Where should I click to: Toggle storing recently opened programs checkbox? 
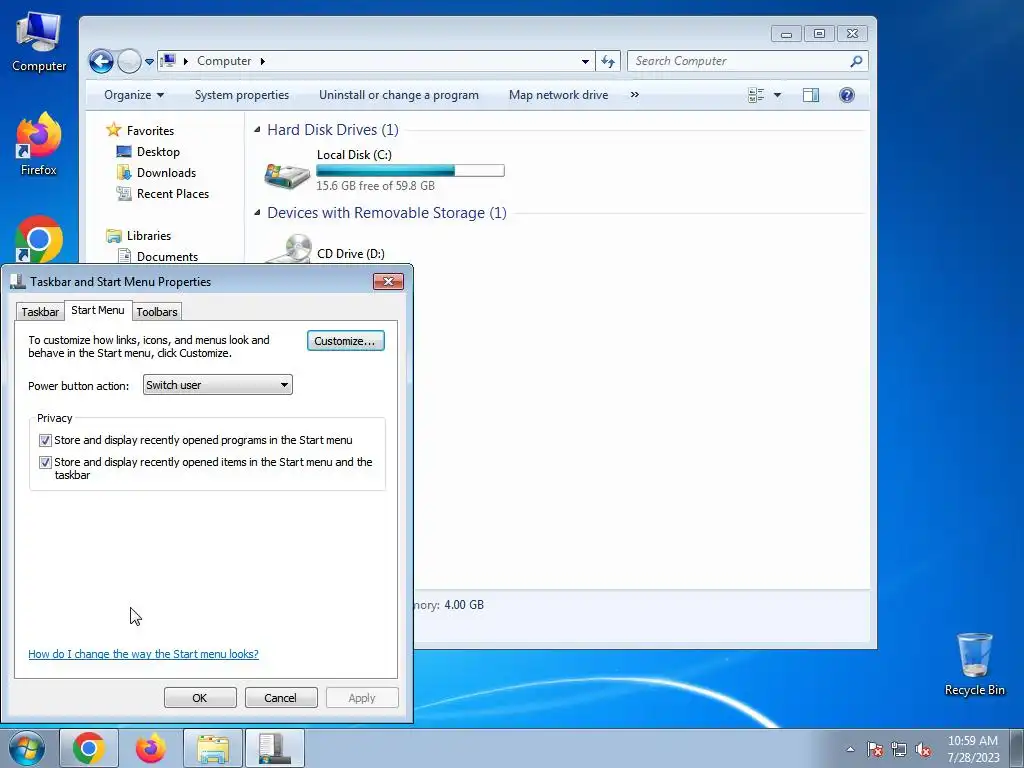(x=45, y=440)
